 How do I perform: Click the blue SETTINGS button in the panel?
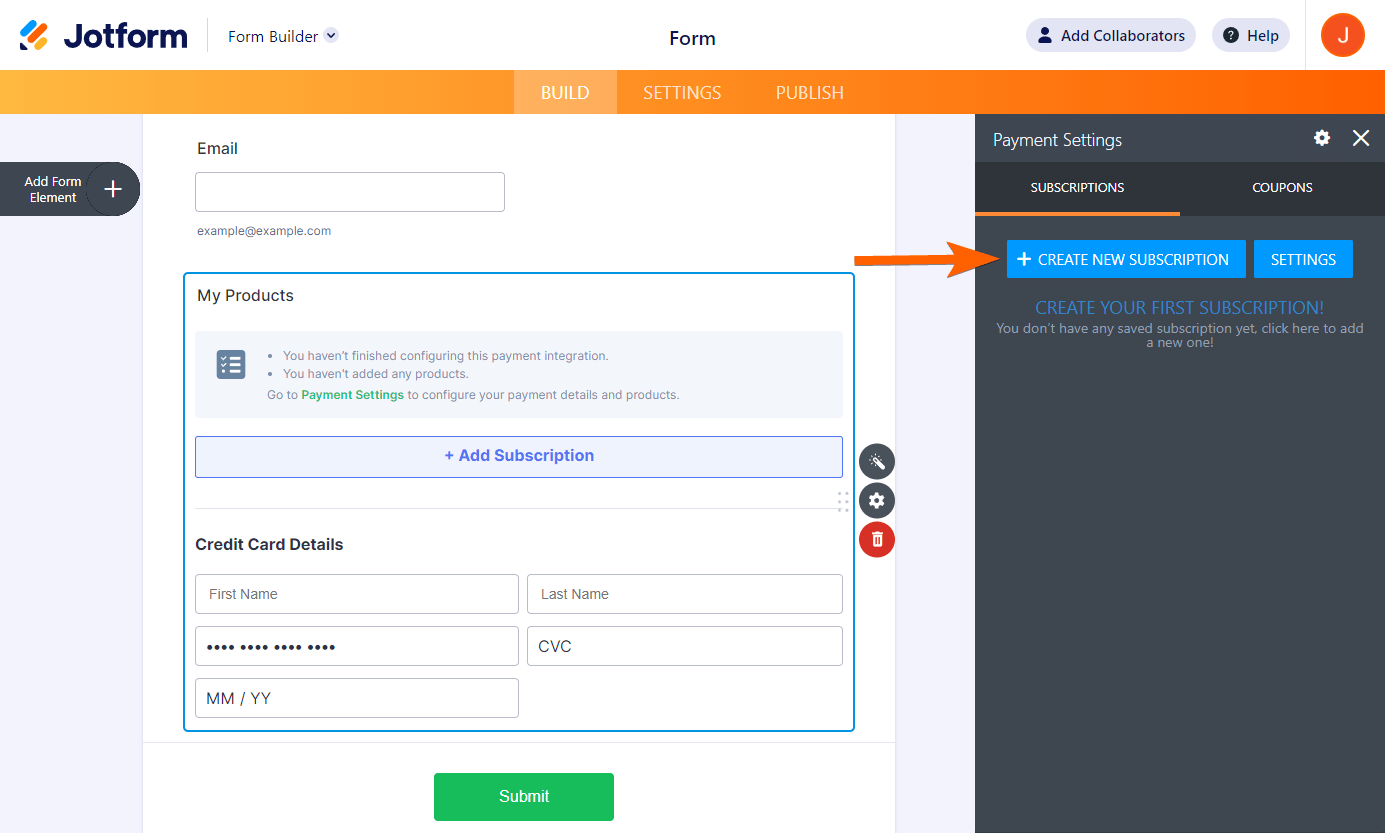[x=1302, y=259]
